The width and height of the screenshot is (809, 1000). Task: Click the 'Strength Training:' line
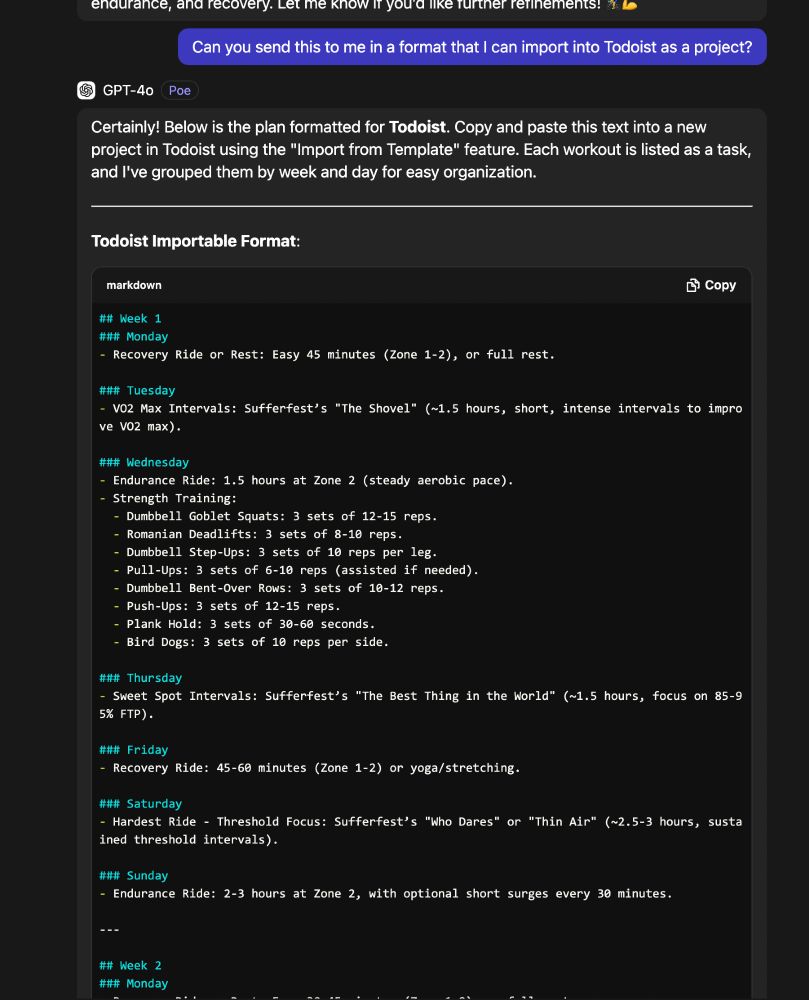coord(168,498)
